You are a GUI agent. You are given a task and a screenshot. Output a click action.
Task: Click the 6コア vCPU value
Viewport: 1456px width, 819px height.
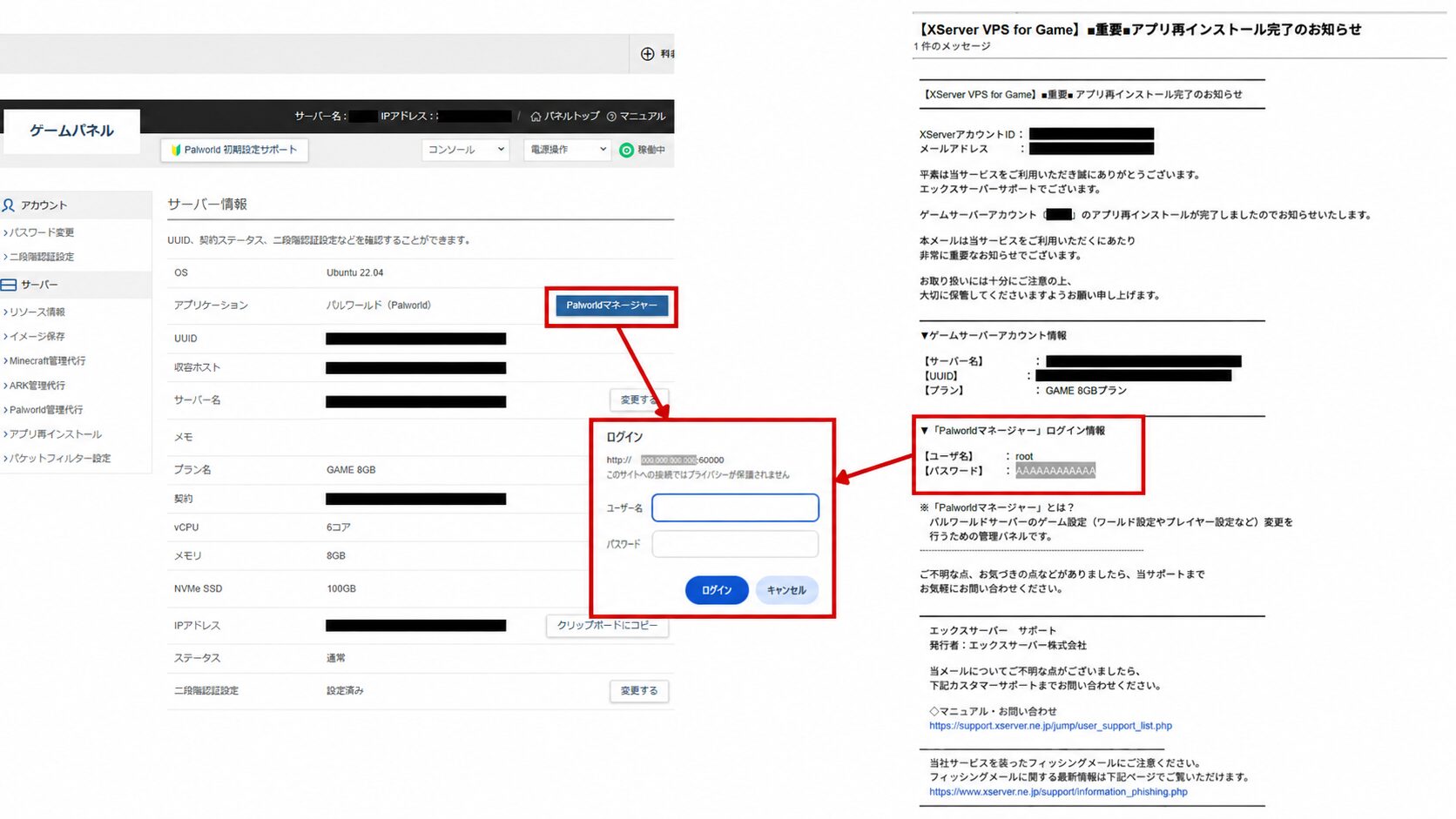[338, 527]
